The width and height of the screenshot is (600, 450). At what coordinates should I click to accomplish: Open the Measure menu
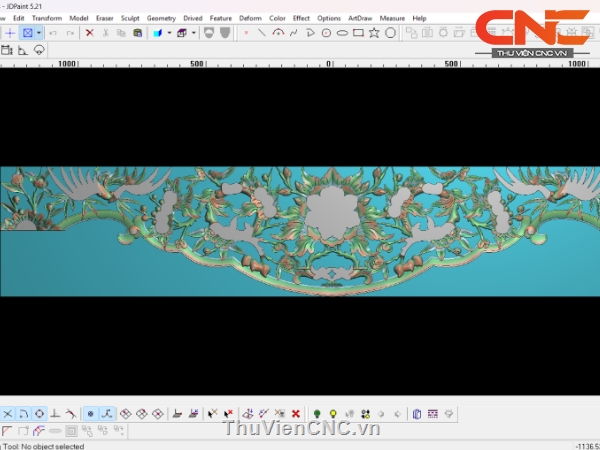click(392, 18)
